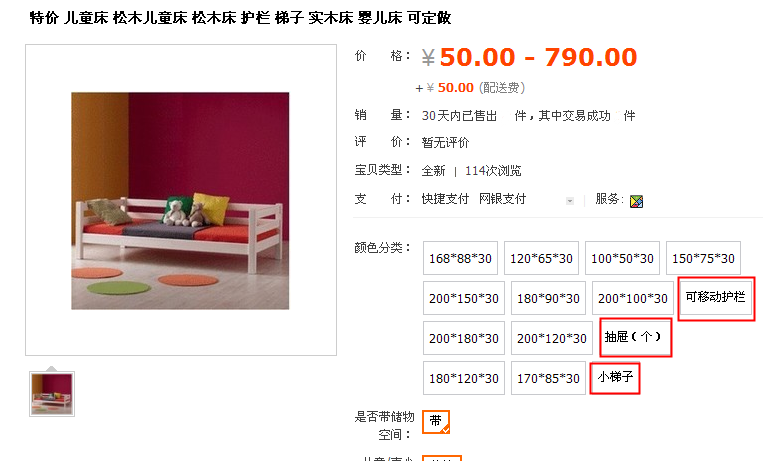Select the 小梯子 ladder option
770x461 pixels.
[x=615, y=378]
